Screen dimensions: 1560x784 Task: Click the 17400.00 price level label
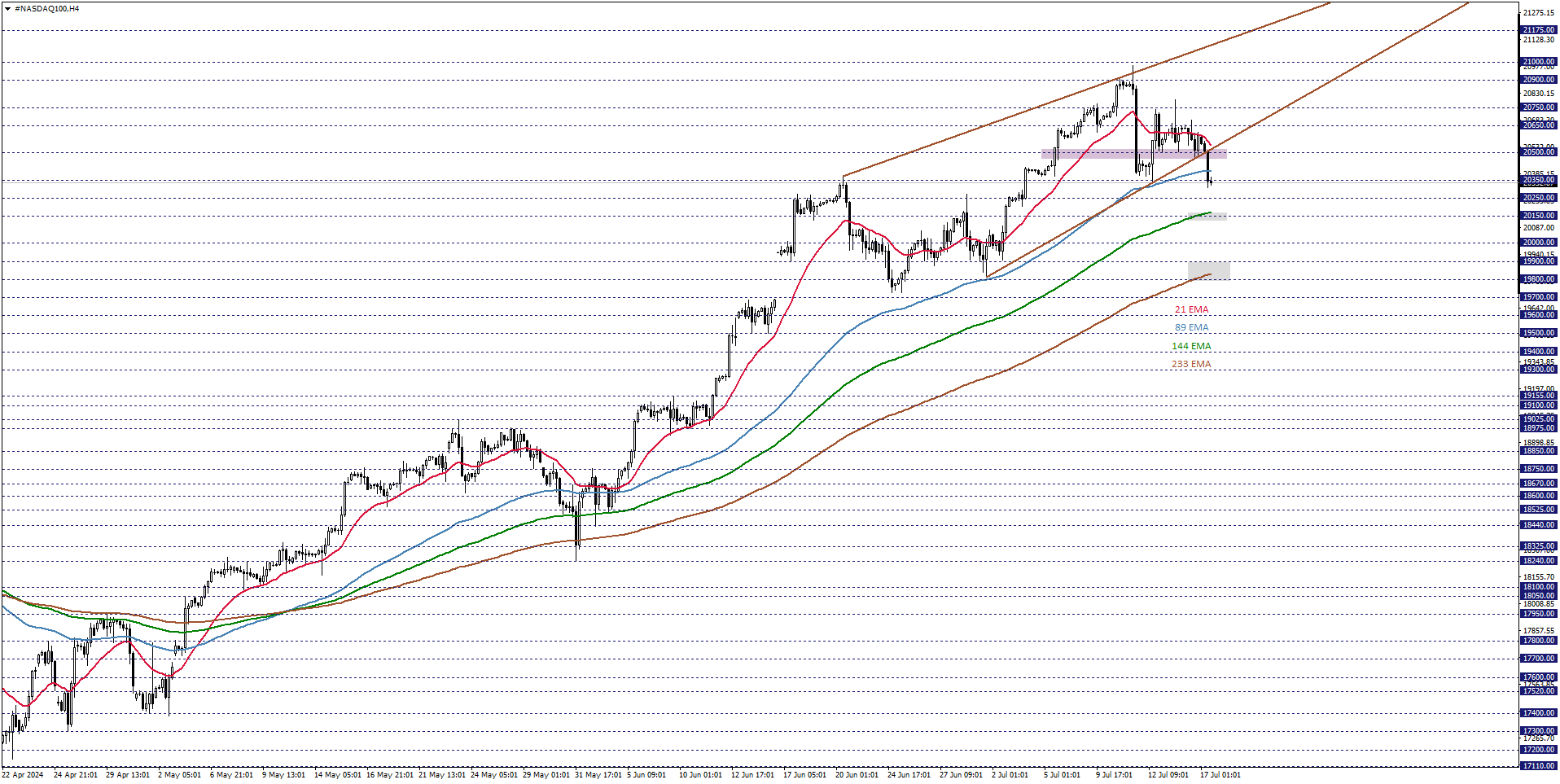(1539, 713)
